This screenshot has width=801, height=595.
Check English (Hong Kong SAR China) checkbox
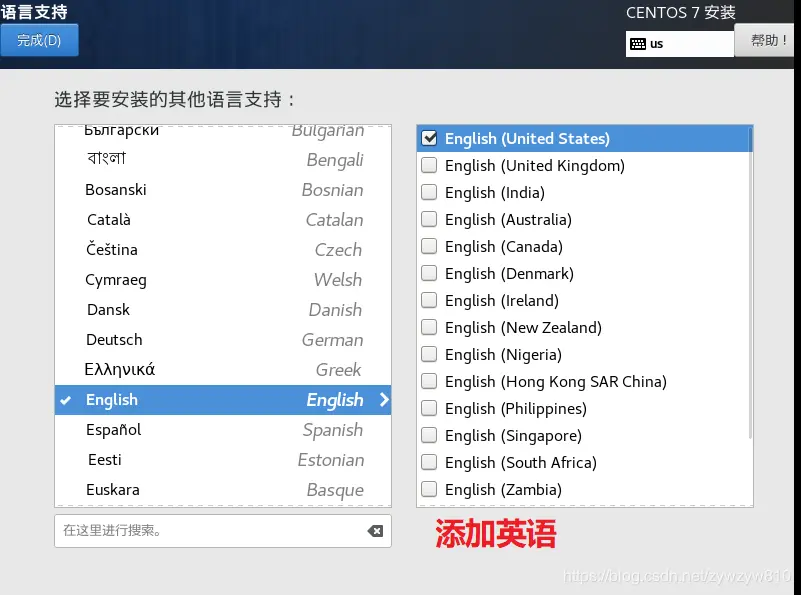click(429, 381)
